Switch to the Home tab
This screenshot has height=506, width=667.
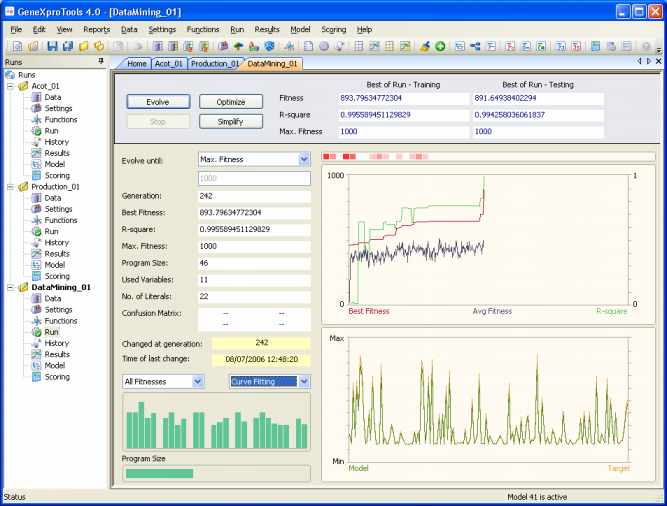tap(136, 64)
